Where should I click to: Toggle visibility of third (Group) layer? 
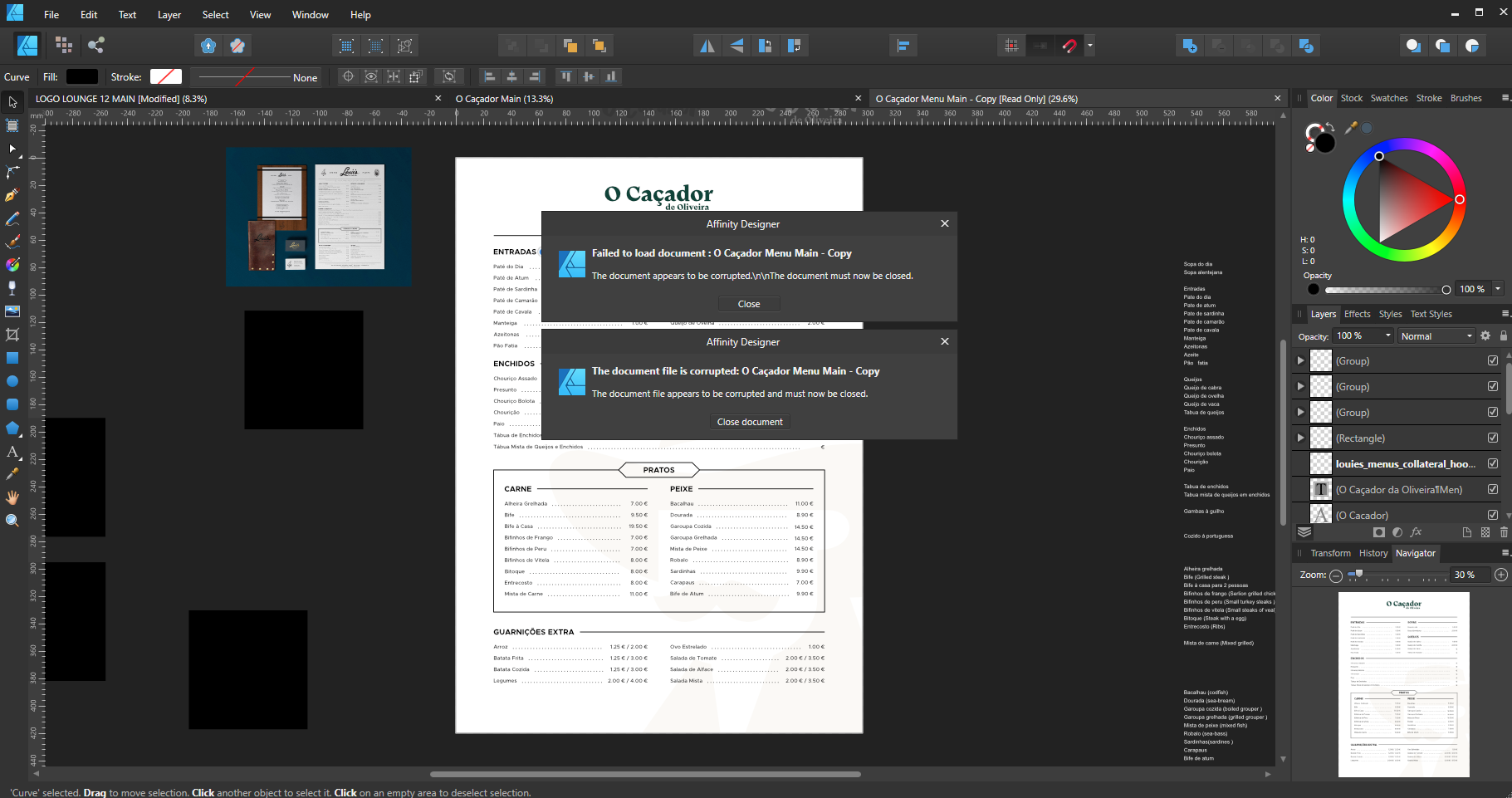(x=1493, y=412)
